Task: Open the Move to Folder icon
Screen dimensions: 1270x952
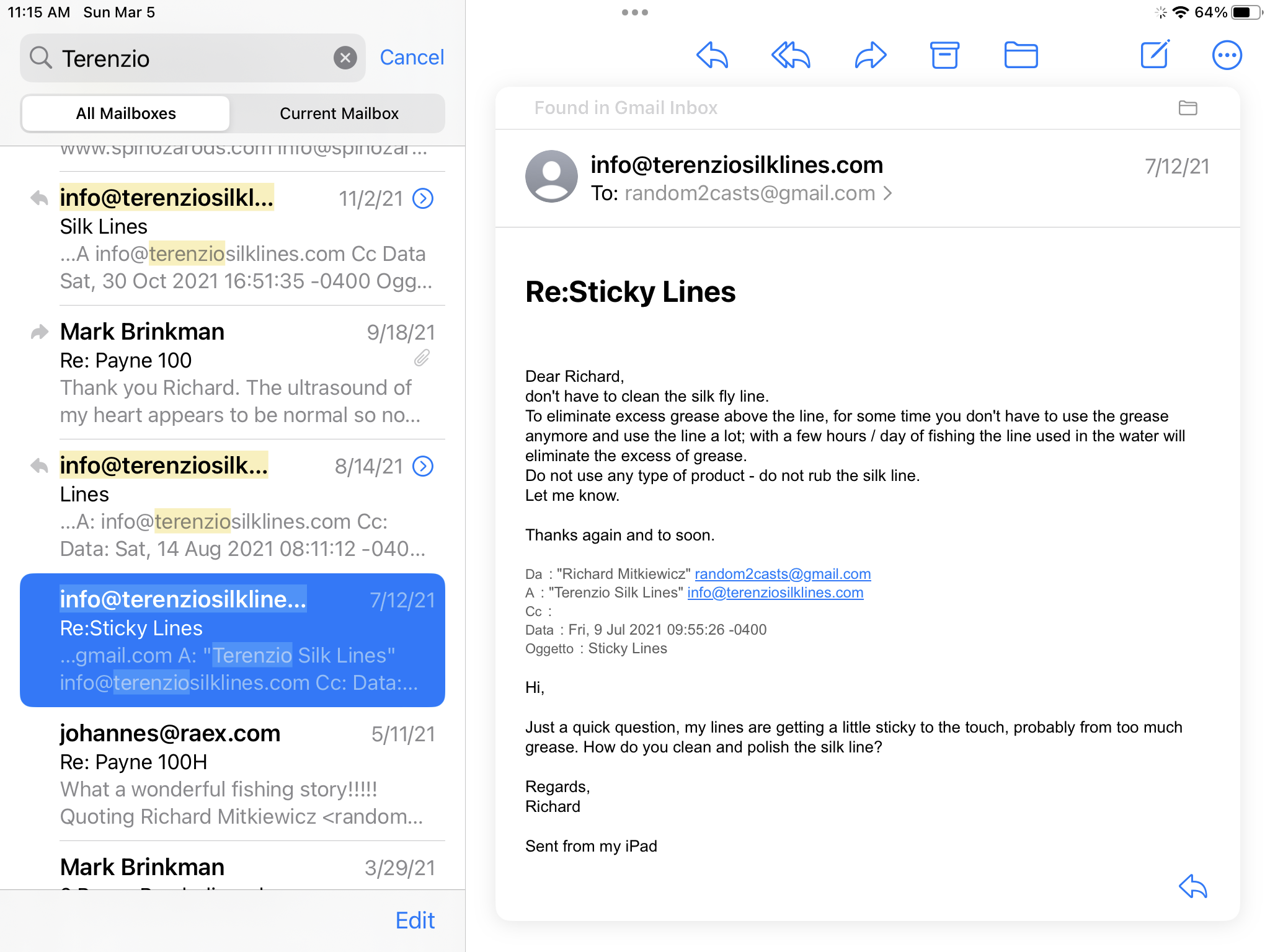Action: click(1021, 56)
